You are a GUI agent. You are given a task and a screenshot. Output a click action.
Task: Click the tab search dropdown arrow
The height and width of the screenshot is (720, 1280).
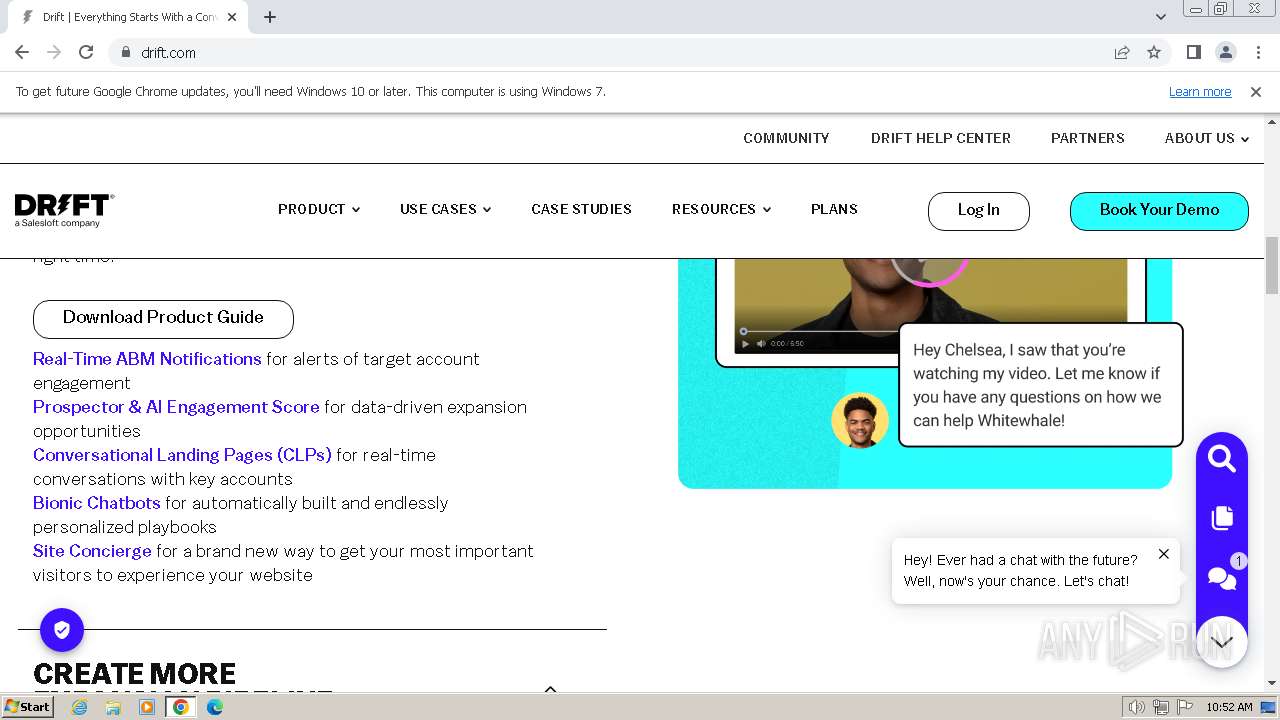[x=1161, y=17]
